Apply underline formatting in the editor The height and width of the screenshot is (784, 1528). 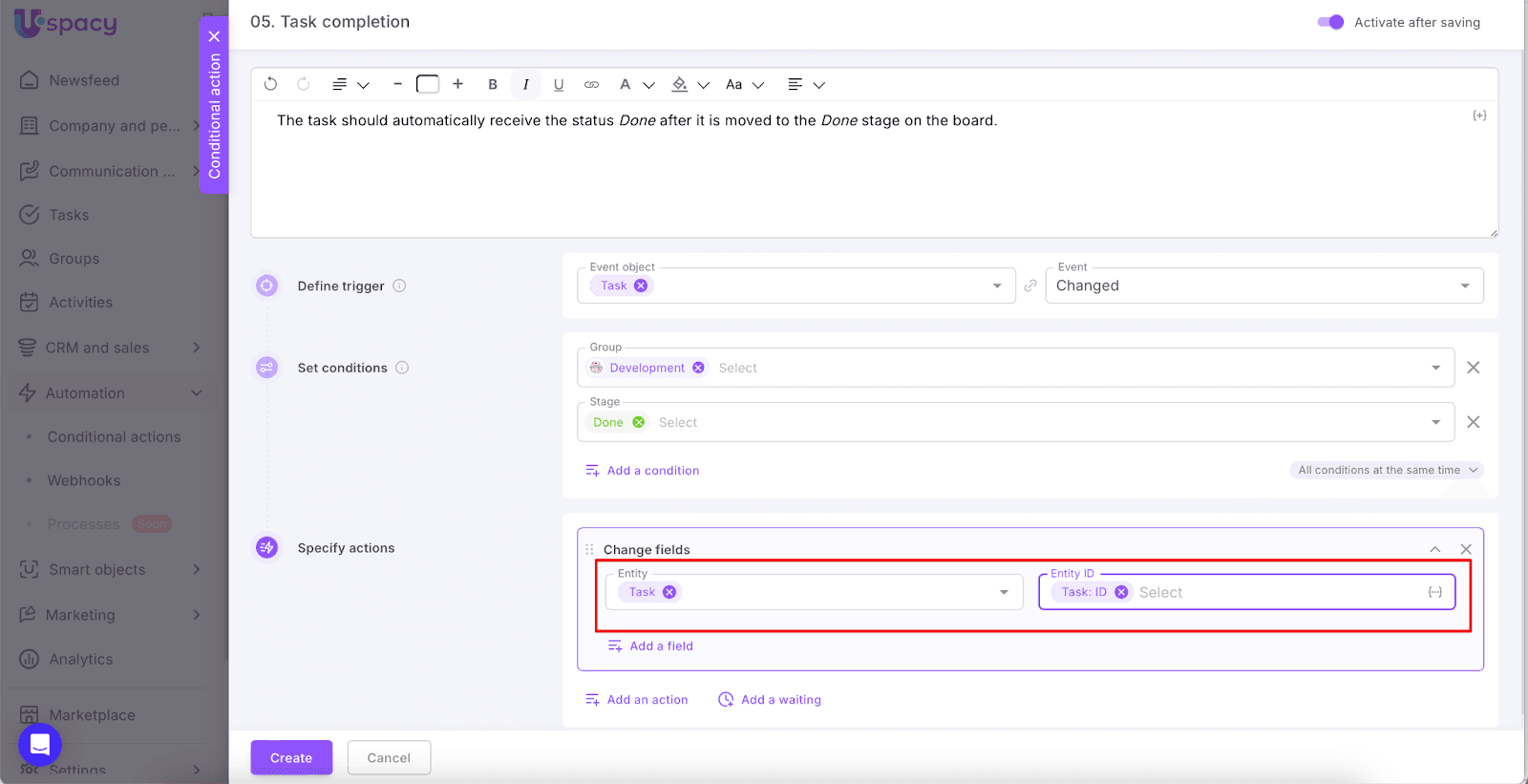click(x=559, y=84)
